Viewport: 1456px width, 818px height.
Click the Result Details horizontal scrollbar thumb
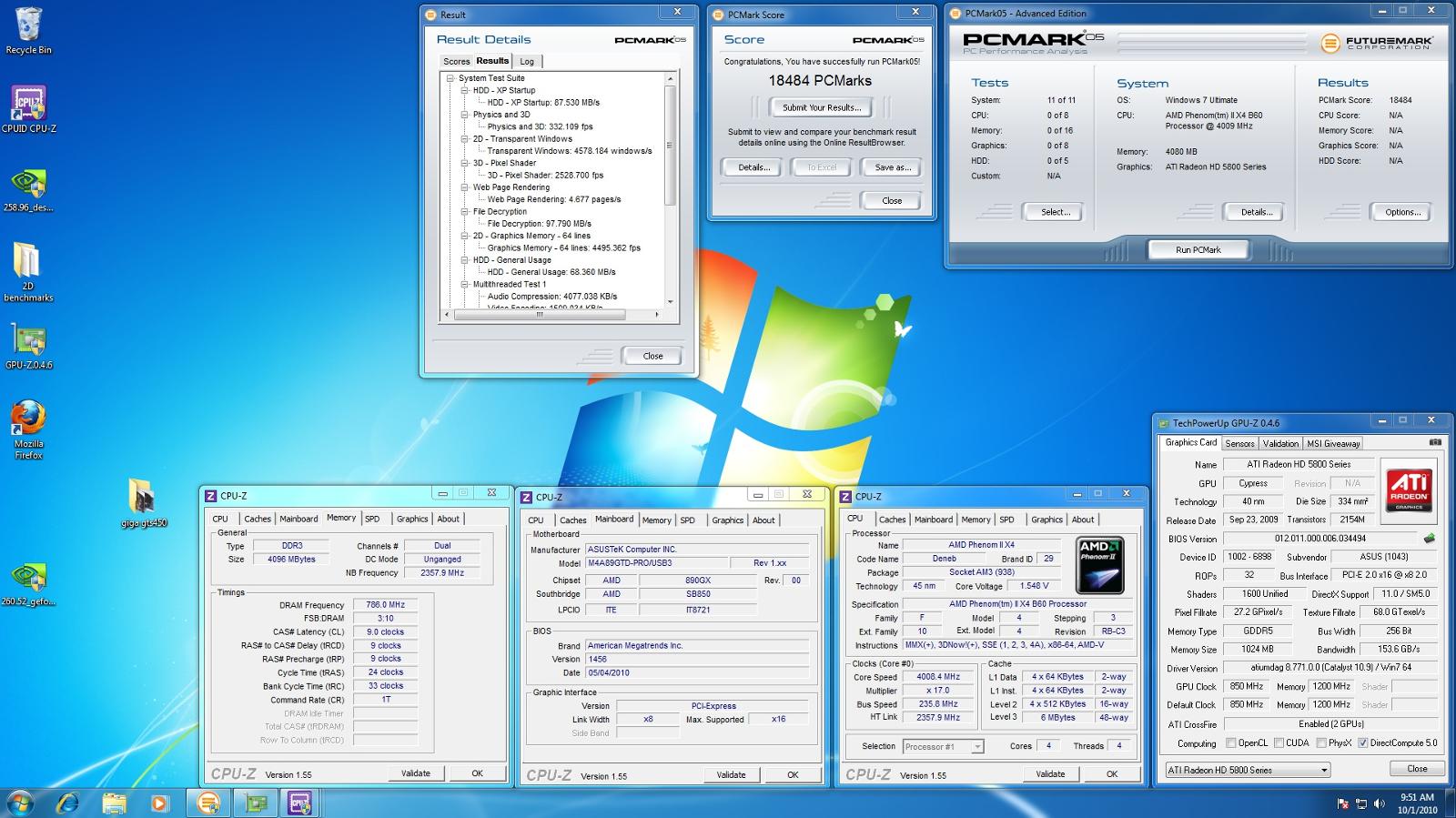click(540, 315)
